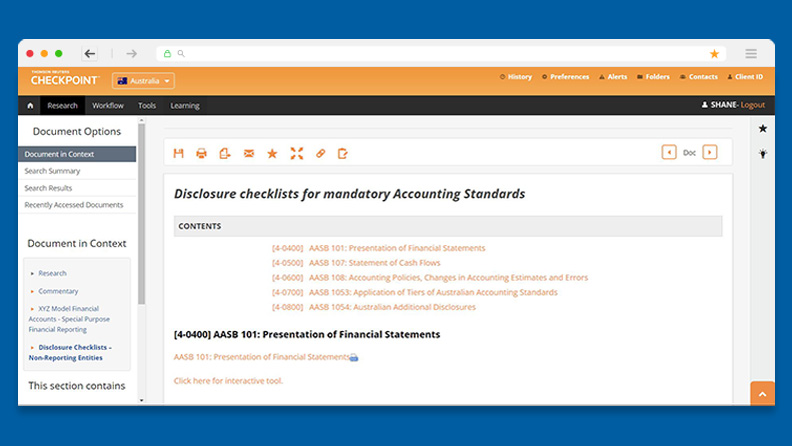792x446 pixels.
Task: Click the orange scroll-to-top button
Action: click(x=762, y=394)
